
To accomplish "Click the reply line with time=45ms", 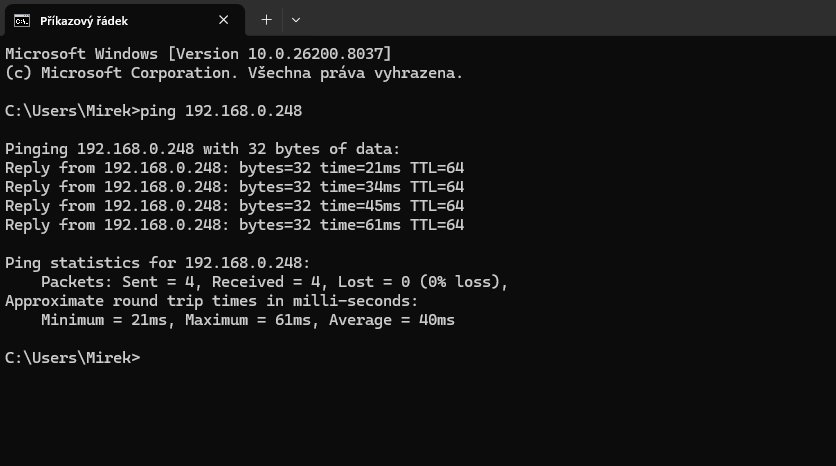I will [234, 205].
